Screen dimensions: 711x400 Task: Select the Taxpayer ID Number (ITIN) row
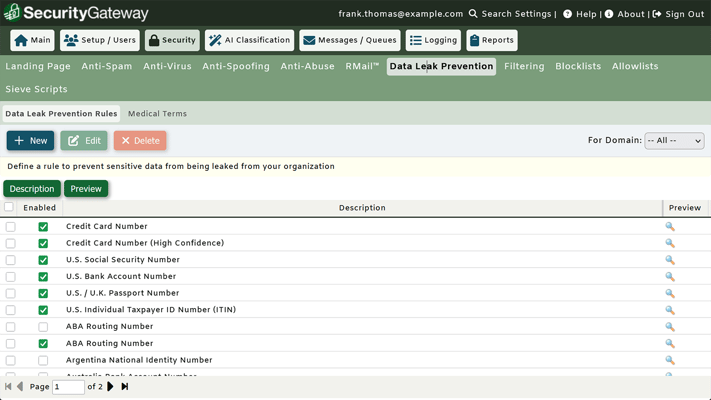coord(10,310)
